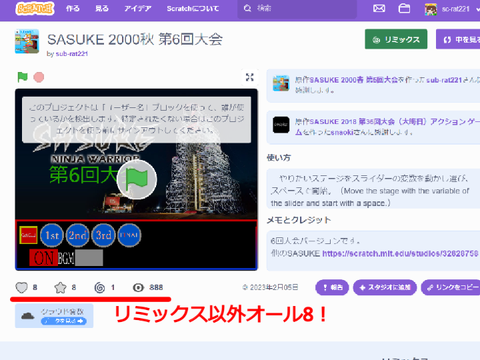Open the so-rat221 account dropdown
Screen dimensions: 480x360
[452, 9]
